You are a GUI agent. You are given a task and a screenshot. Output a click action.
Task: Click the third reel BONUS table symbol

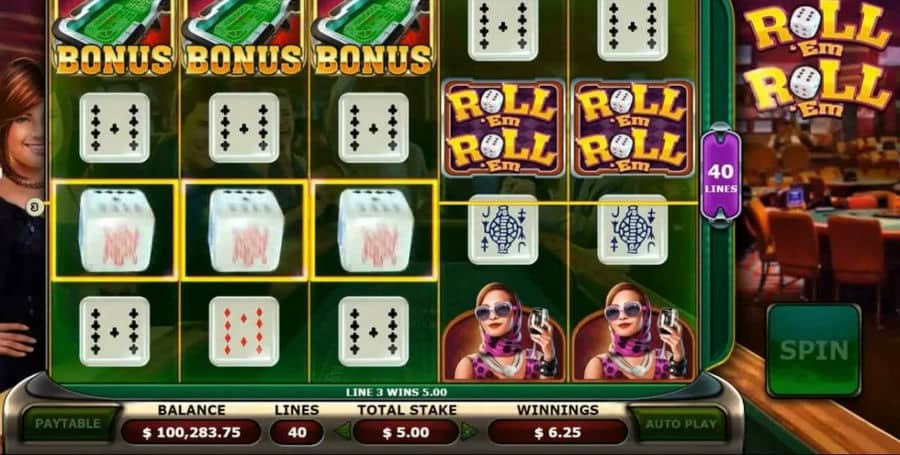click(x=373, y=38)
